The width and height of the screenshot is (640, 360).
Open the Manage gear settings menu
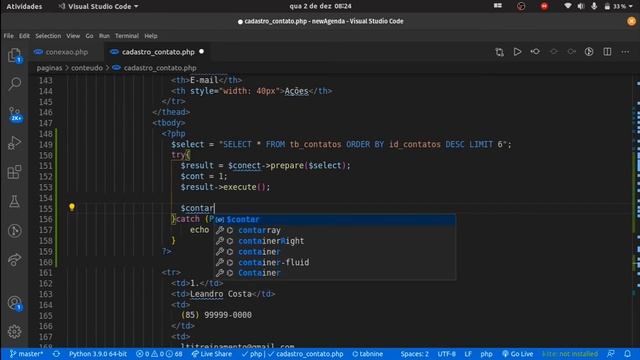point(15,331)
